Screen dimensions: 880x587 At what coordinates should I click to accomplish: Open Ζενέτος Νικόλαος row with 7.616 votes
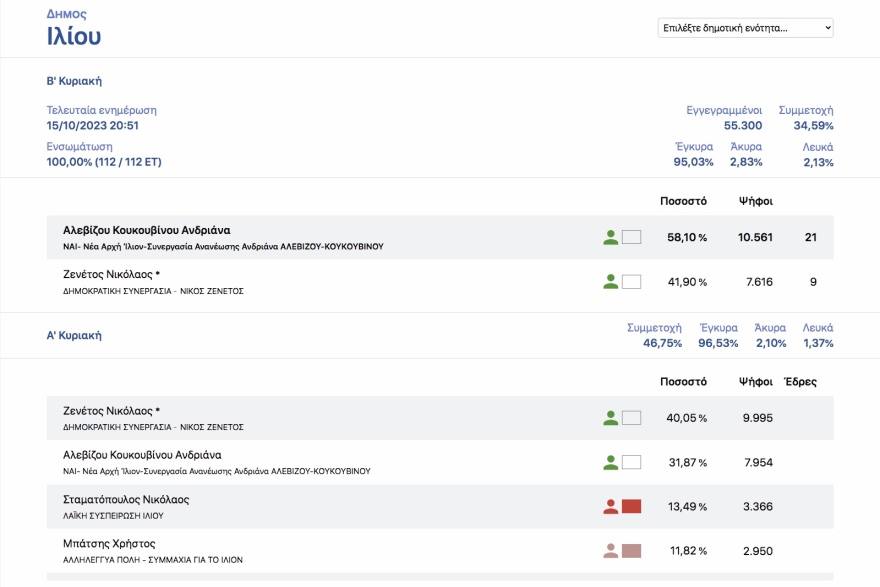pyautogui.click(x=111, y=274)
